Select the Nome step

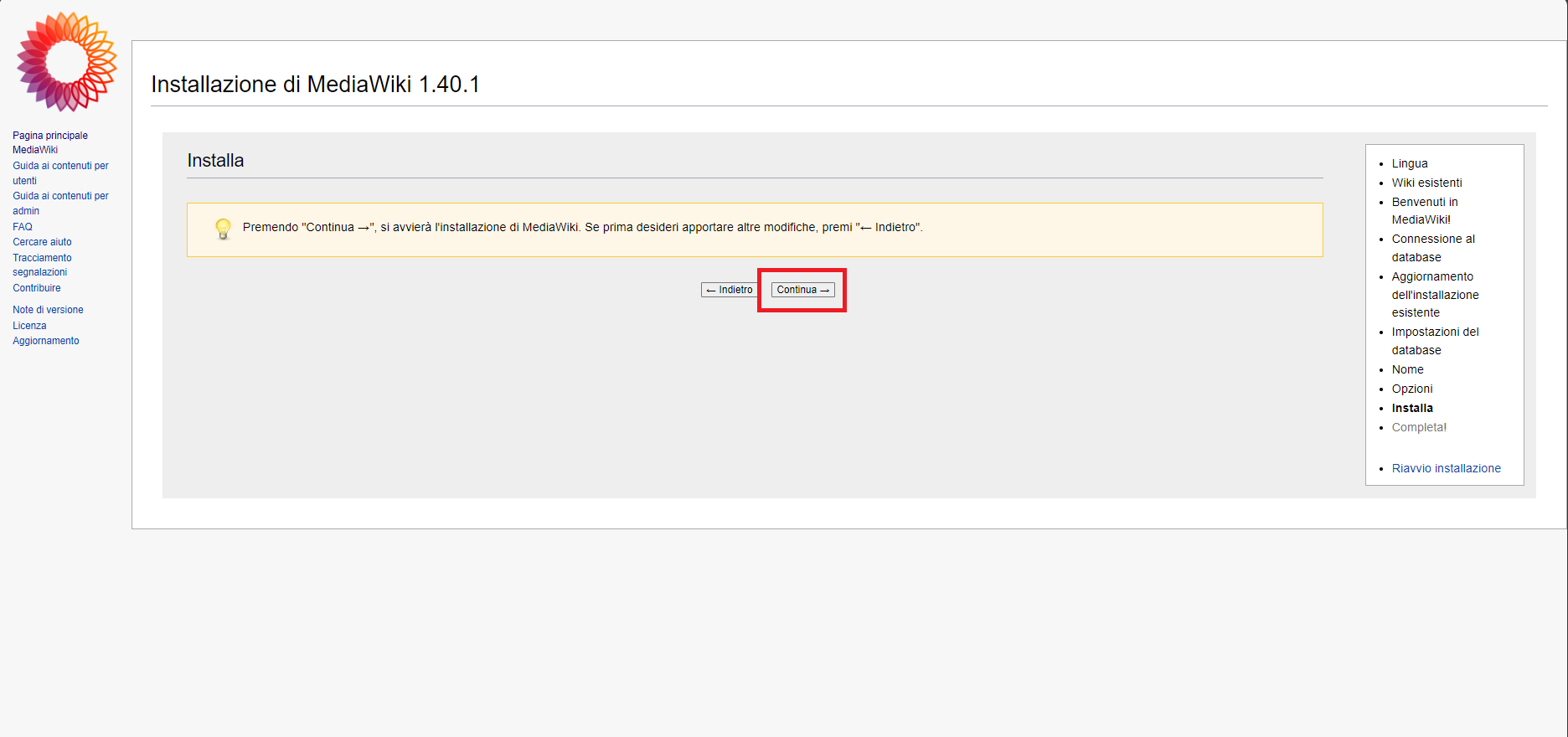[1408, 369]
